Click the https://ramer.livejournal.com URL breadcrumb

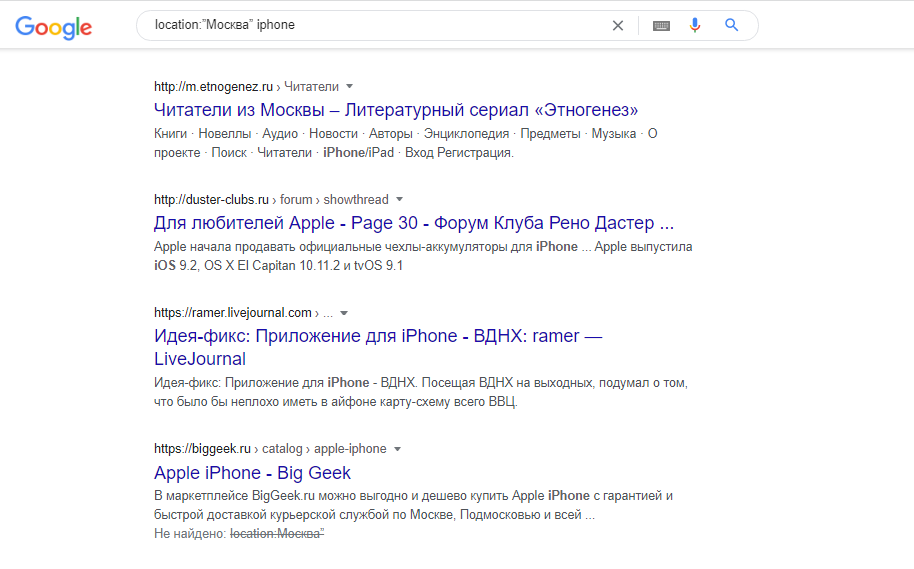pyautogui.click(x=233, y=312)
